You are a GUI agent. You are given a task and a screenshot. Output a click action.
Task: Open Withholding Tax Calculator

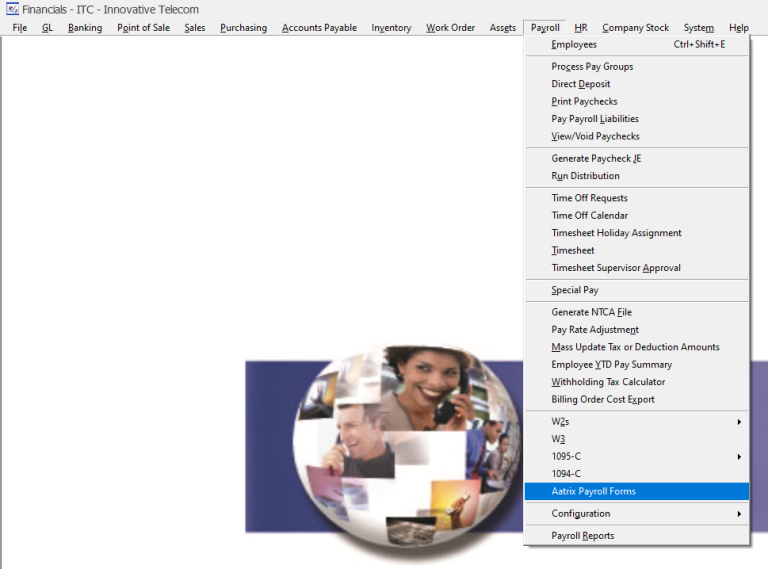608,382
